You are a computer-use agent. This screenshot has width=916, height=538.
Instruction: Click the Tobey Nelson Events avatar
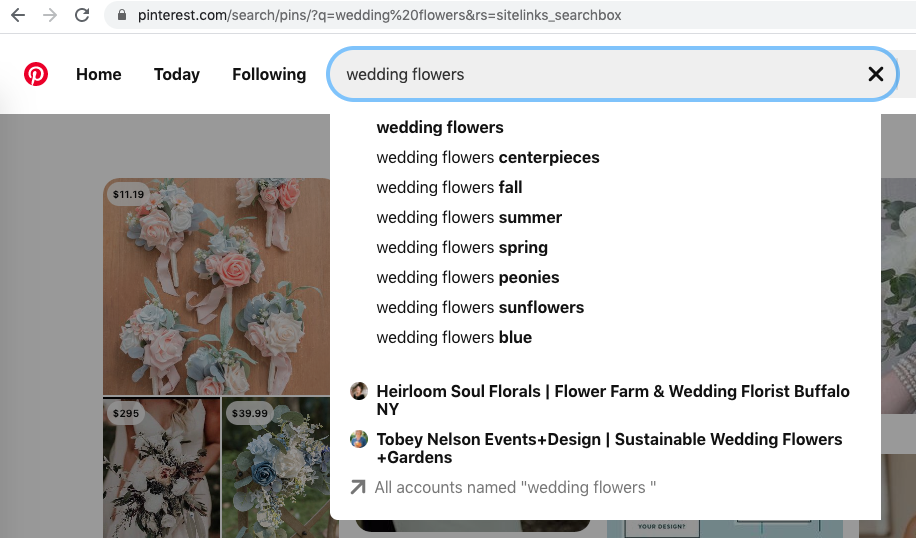(x=359, y=439)
